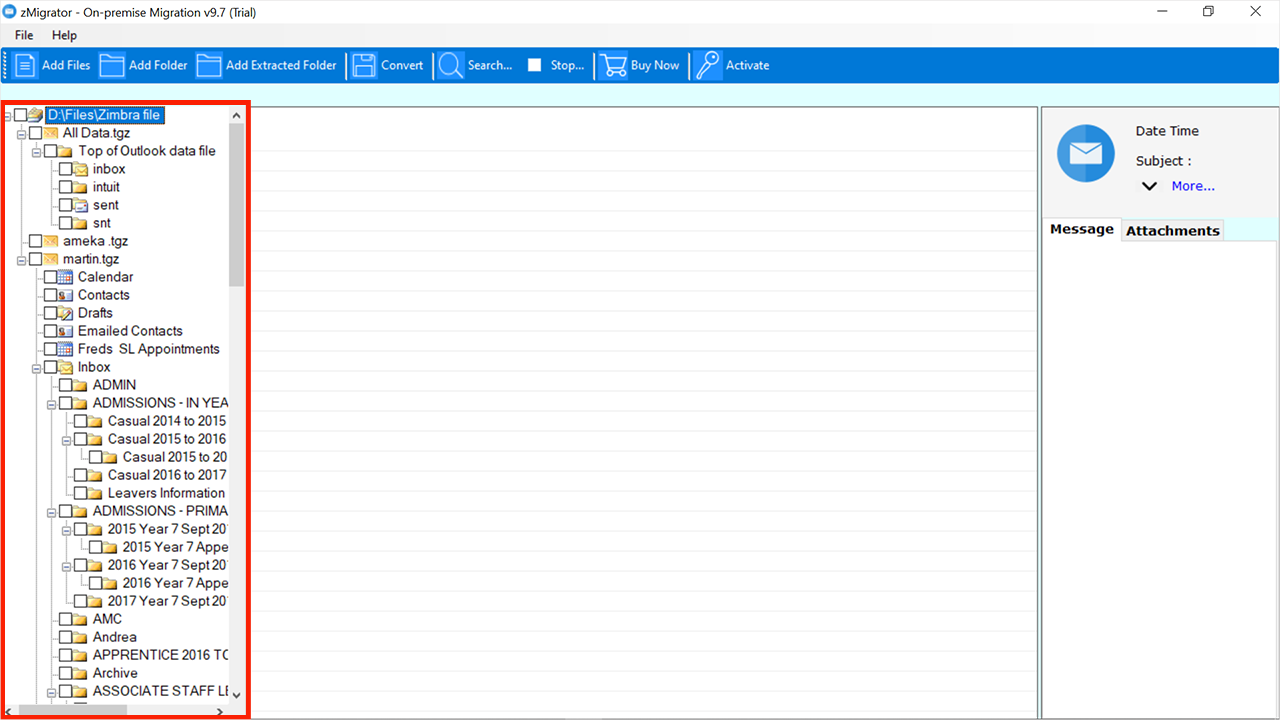The height and width of the screenshot is (720, 1280).
Task: Select the APPRENTICE 2016 folder
Action: tap(160, 655)
